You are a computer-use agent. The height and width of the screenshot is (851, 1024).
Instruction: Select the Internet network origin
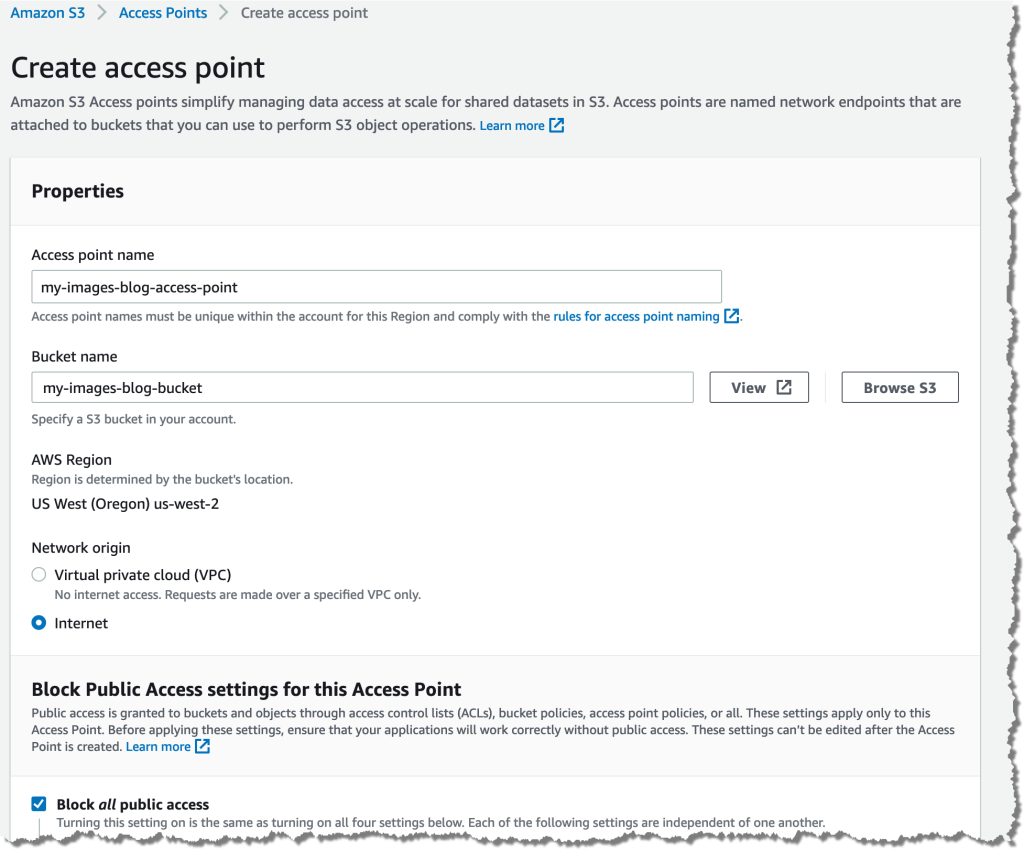coord(38,622)
